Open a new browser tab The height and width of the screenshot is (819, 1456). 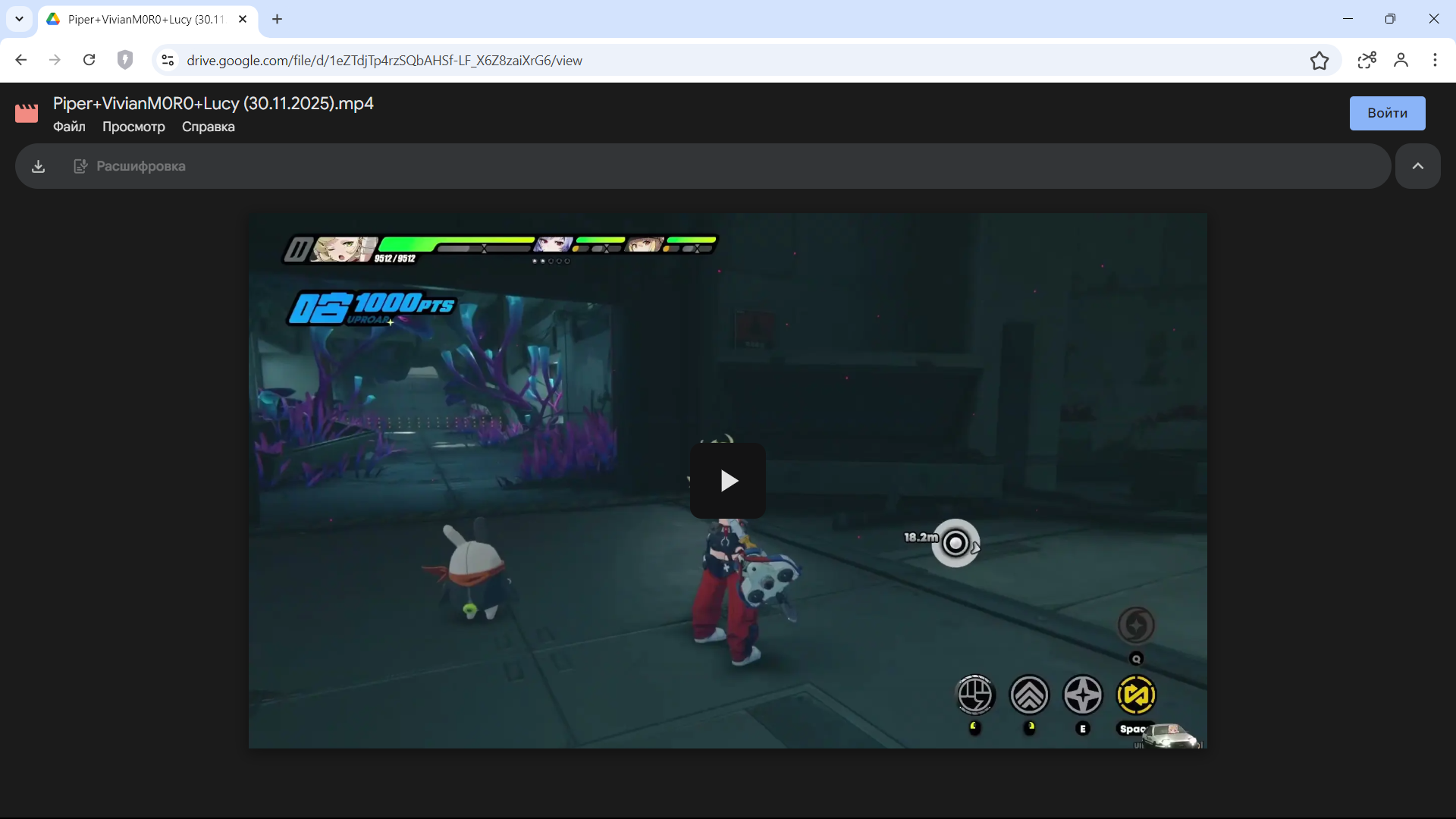pyautogui.click(x=278, y=19)
